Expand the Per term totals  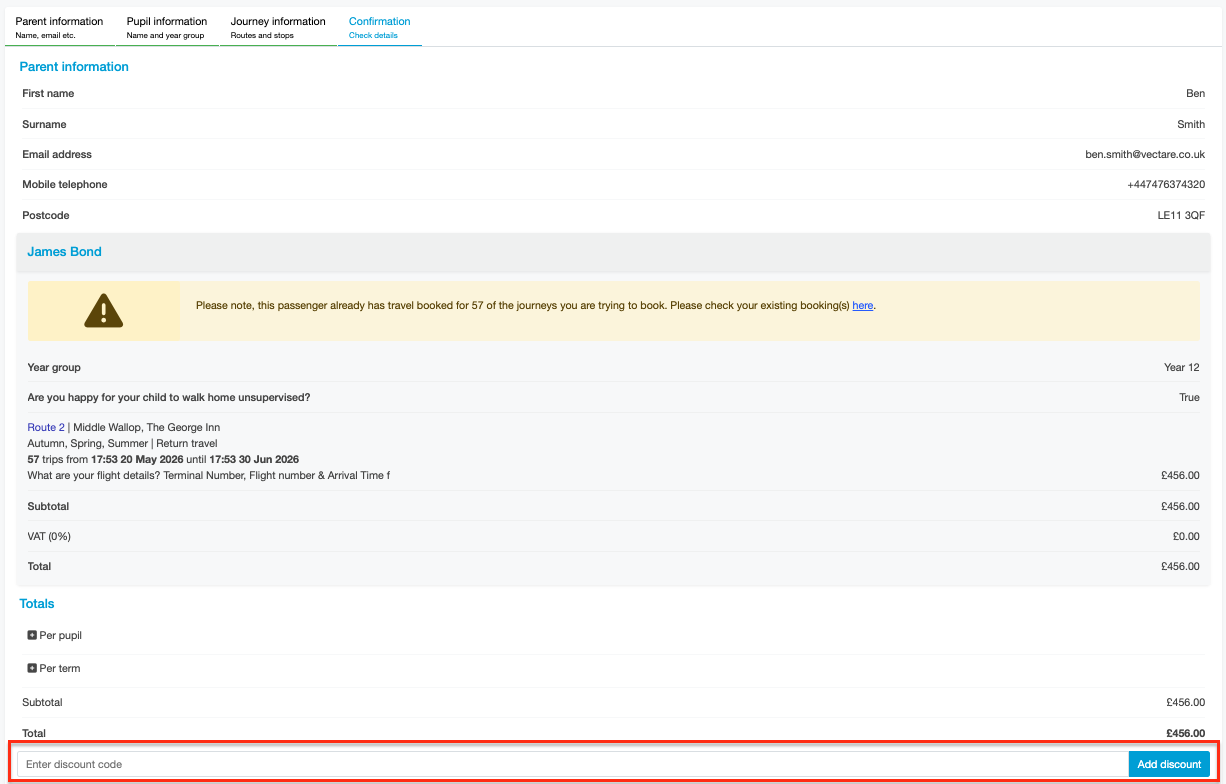pos(53,668)
